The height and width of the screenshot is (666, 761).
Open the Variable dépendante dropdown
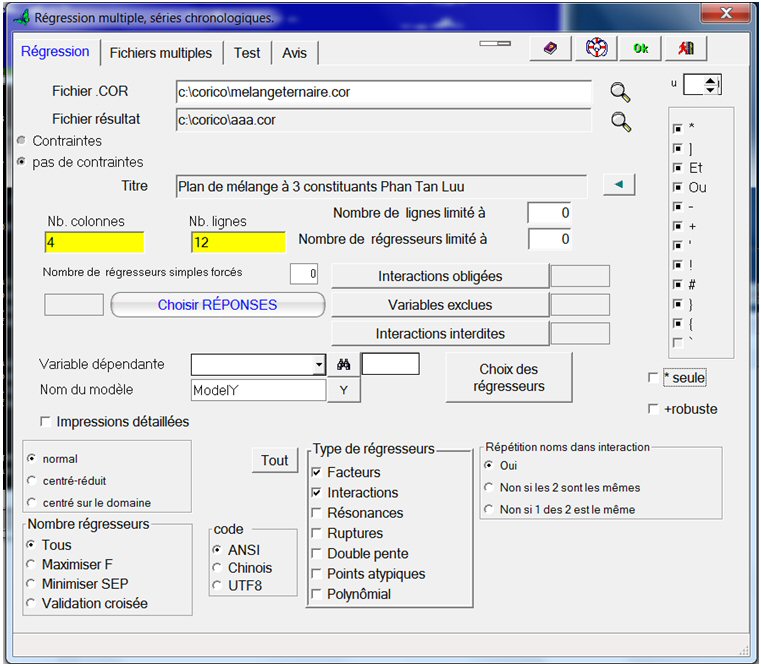click(x=319, y=365)
